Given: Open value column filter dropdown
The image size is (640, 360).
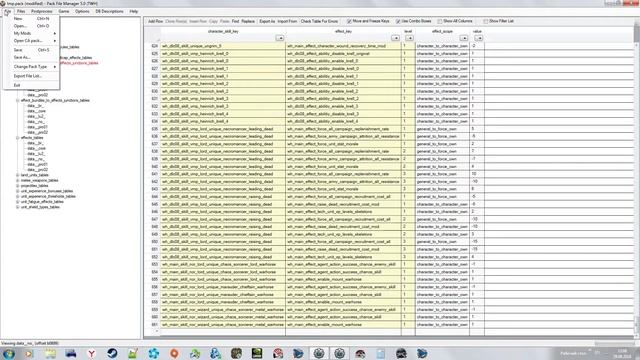Looking at the screenshot, I should [x=478, y=38].
